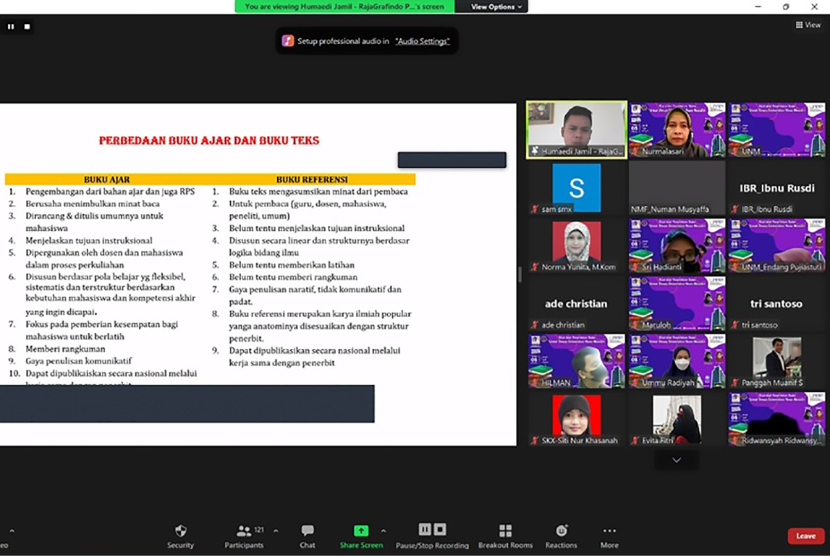Open Breakout Rooms
830x556 pixels.
pos(505,531)
